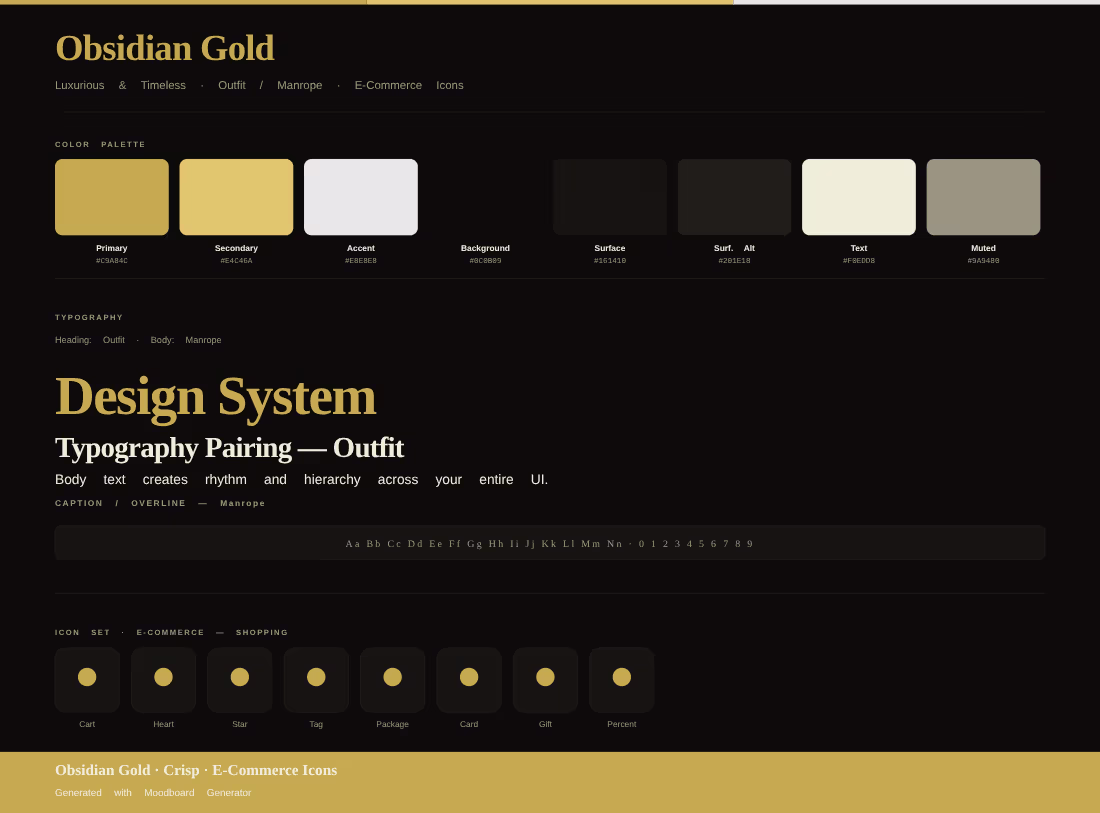Click the Primary hex code #C9A84C

112,261
